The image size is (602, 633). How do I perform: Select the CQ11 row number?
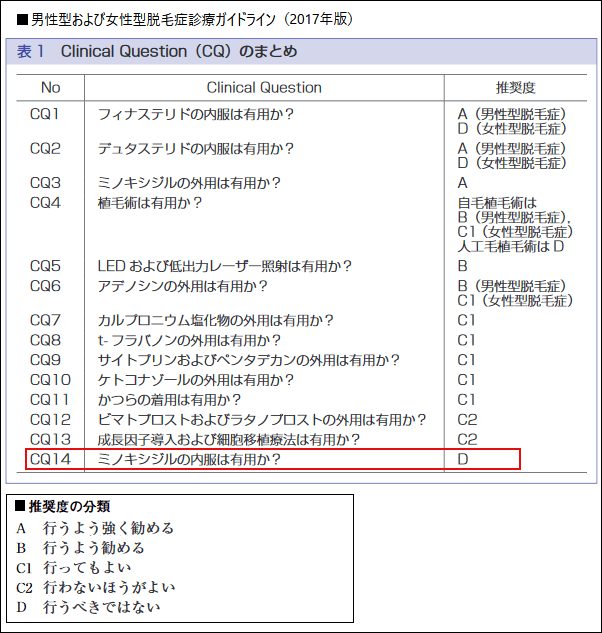pyautogui.click(x=49, y=400)
